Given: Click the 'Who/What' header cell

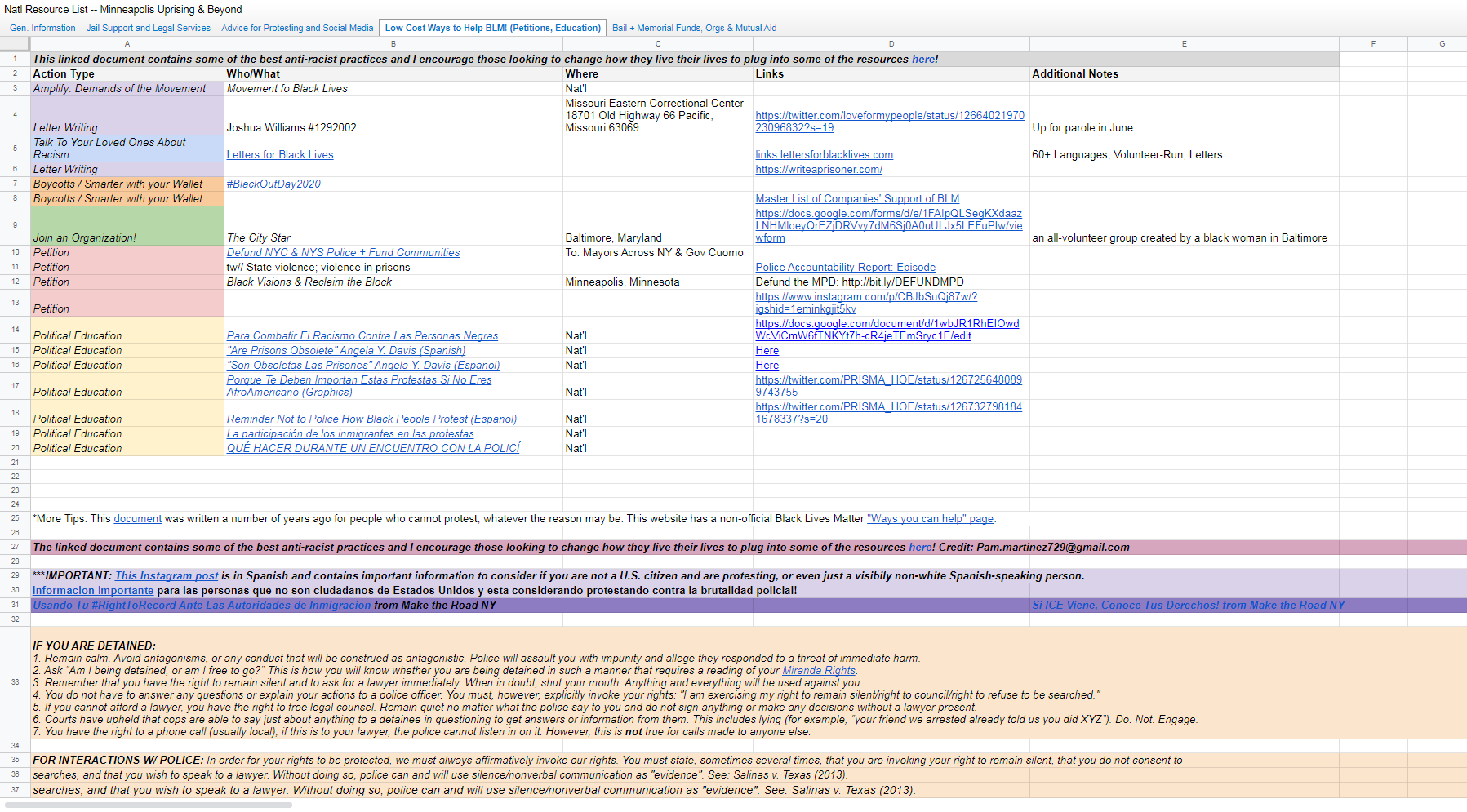Looking at the screenshot, I should (x=393, y=74).
